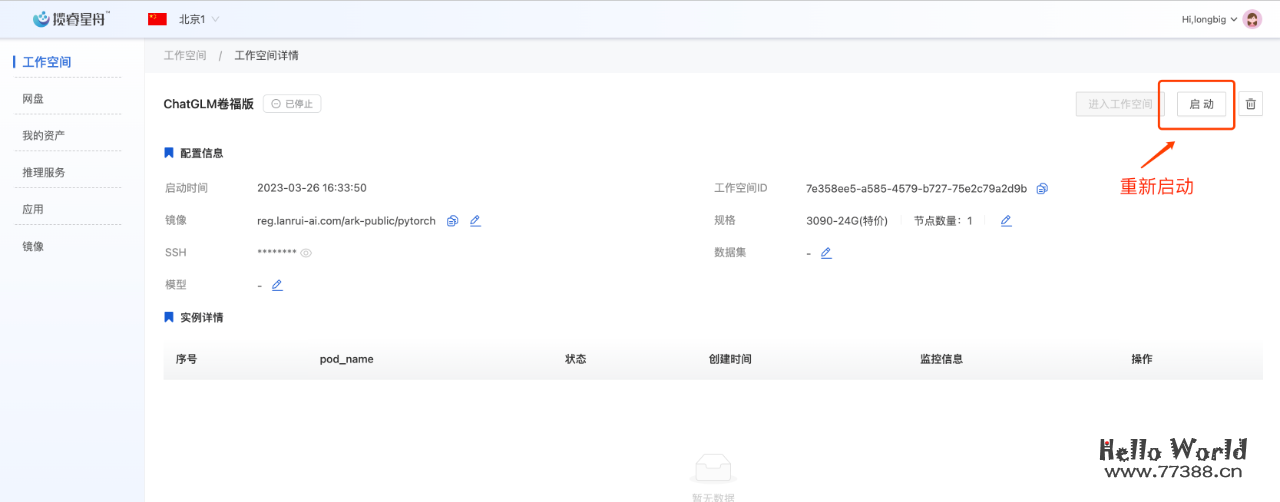Click the 实例详情 section header
This screenshot has height=502, width=1280.
(x=201, y=317)
